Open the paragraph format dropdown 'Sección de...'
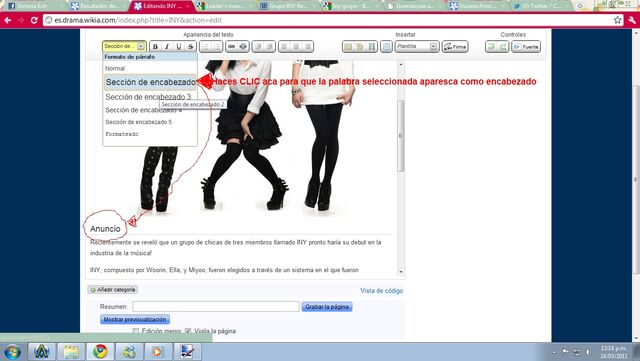 124,46
